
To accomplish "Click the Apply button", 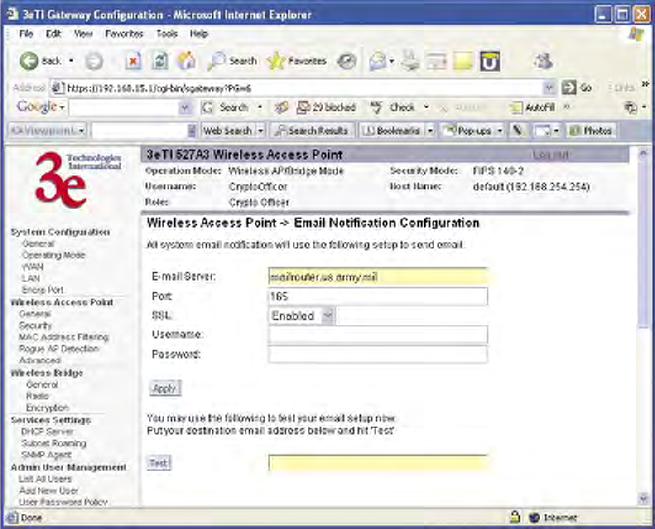I will coord(165,388).
